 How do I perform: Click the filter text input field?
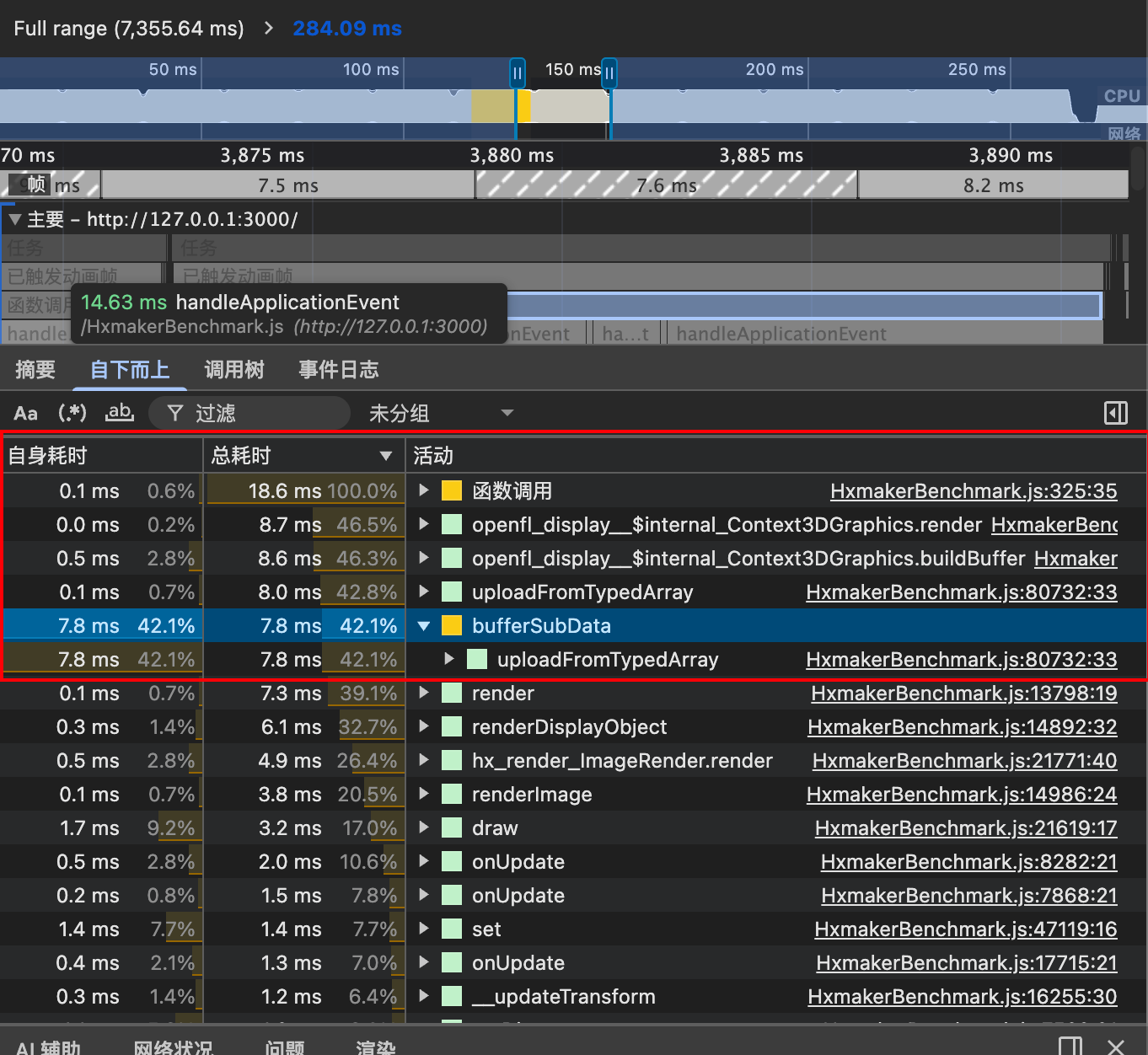(x=261, y=413)
